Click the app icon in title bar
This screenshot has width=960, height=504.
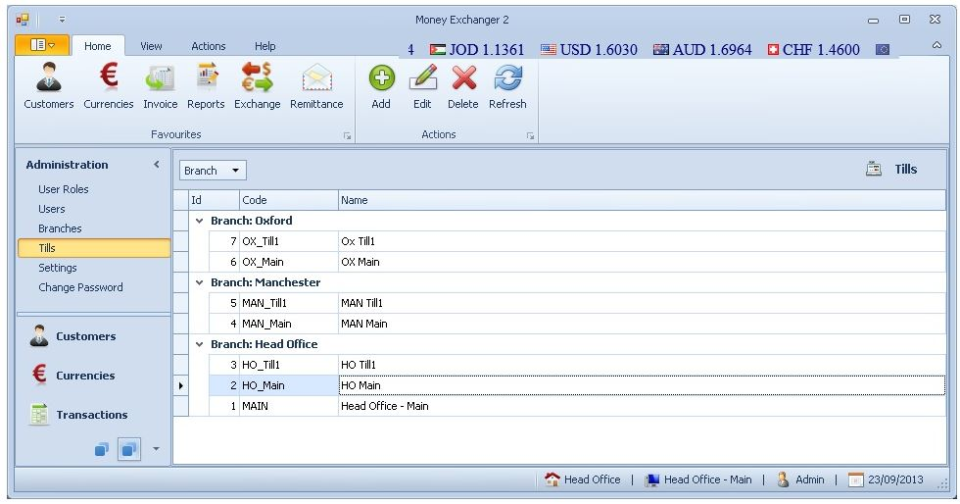(x=23, y=20)
